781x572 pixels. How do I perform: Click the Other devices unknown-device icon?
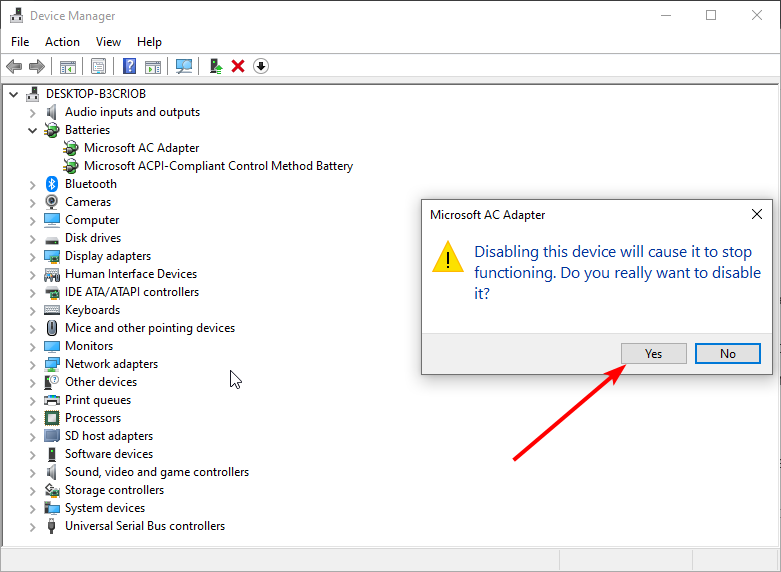(52, 382)
